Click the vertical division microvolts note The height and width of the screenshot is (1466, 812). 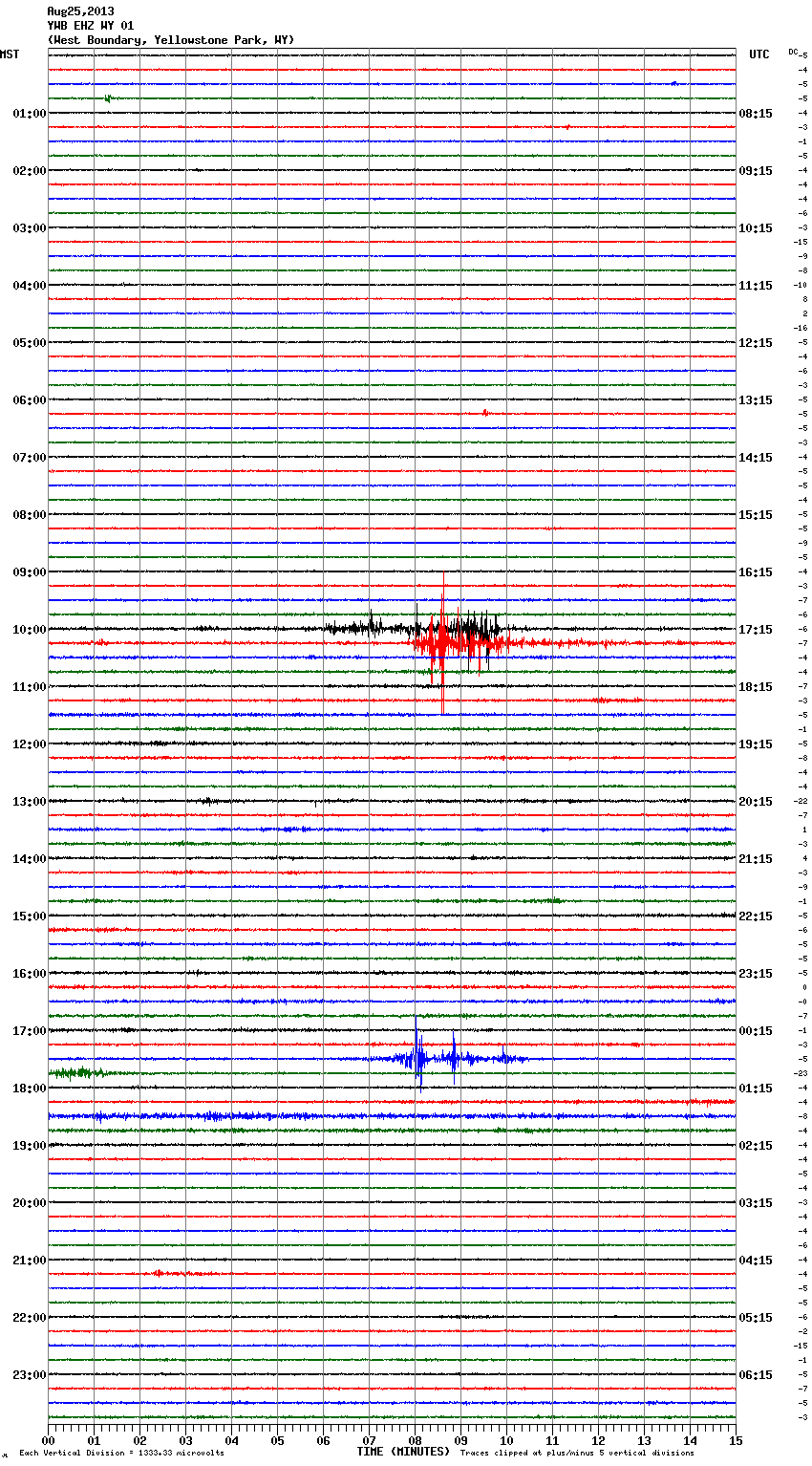coord(121,1453)
